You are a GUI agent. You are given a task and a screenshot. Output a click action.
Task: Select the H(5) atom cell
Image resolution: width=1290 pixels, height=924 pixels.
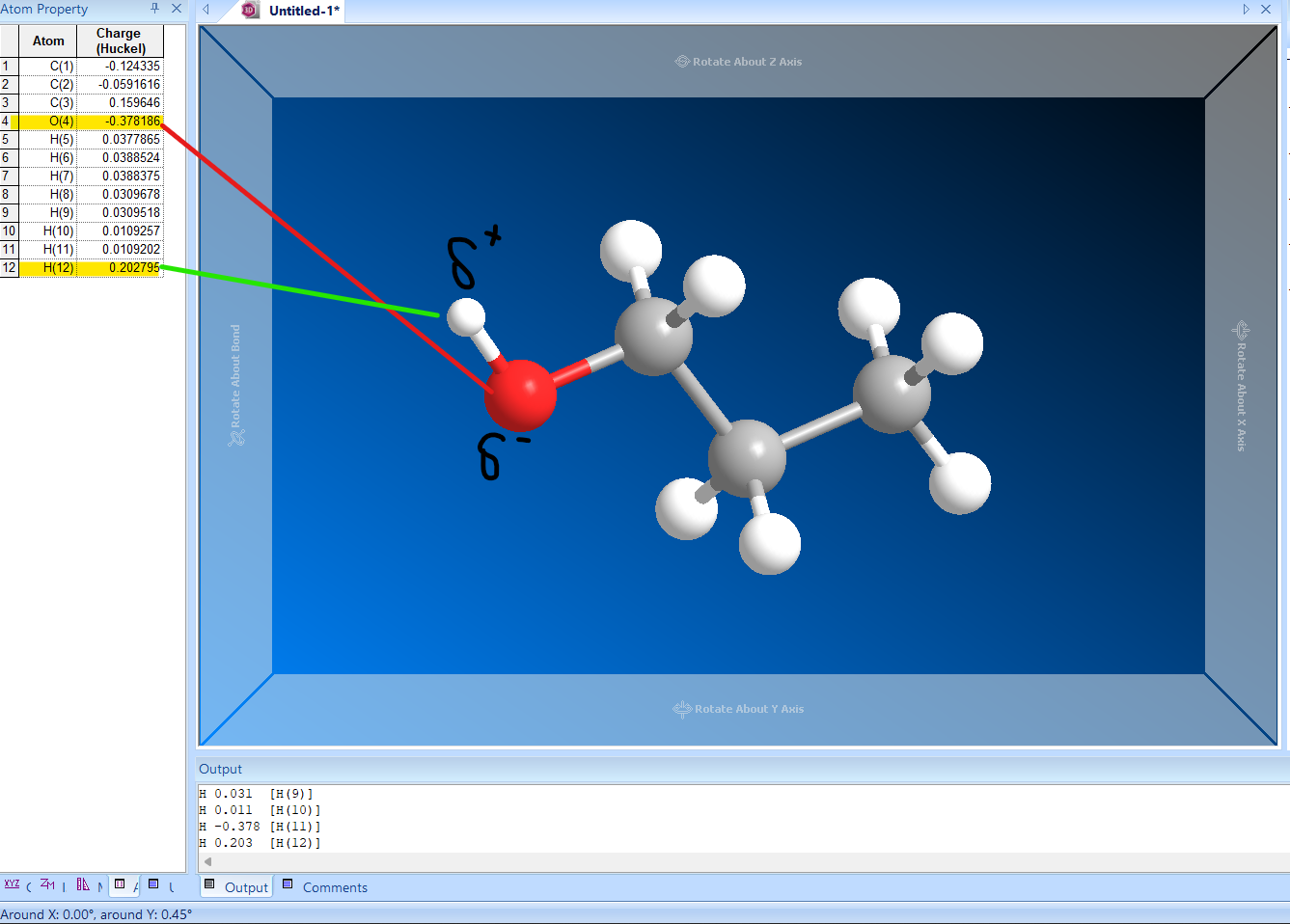(x=48, y=140)
